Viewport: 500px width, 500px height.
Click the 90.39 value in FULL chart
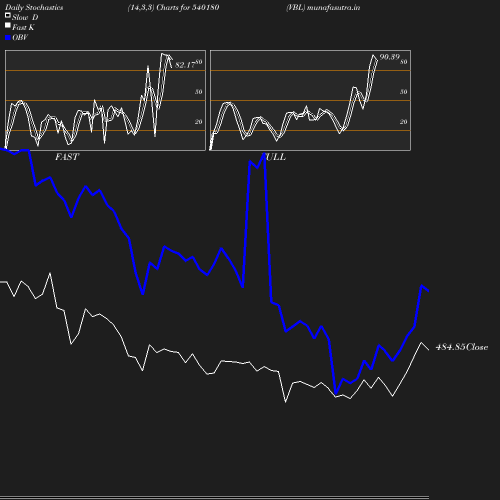[389, 57]
